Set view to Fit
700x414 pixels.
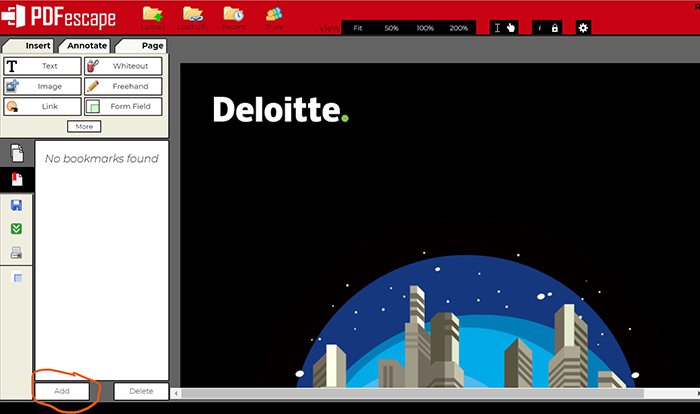358,28
